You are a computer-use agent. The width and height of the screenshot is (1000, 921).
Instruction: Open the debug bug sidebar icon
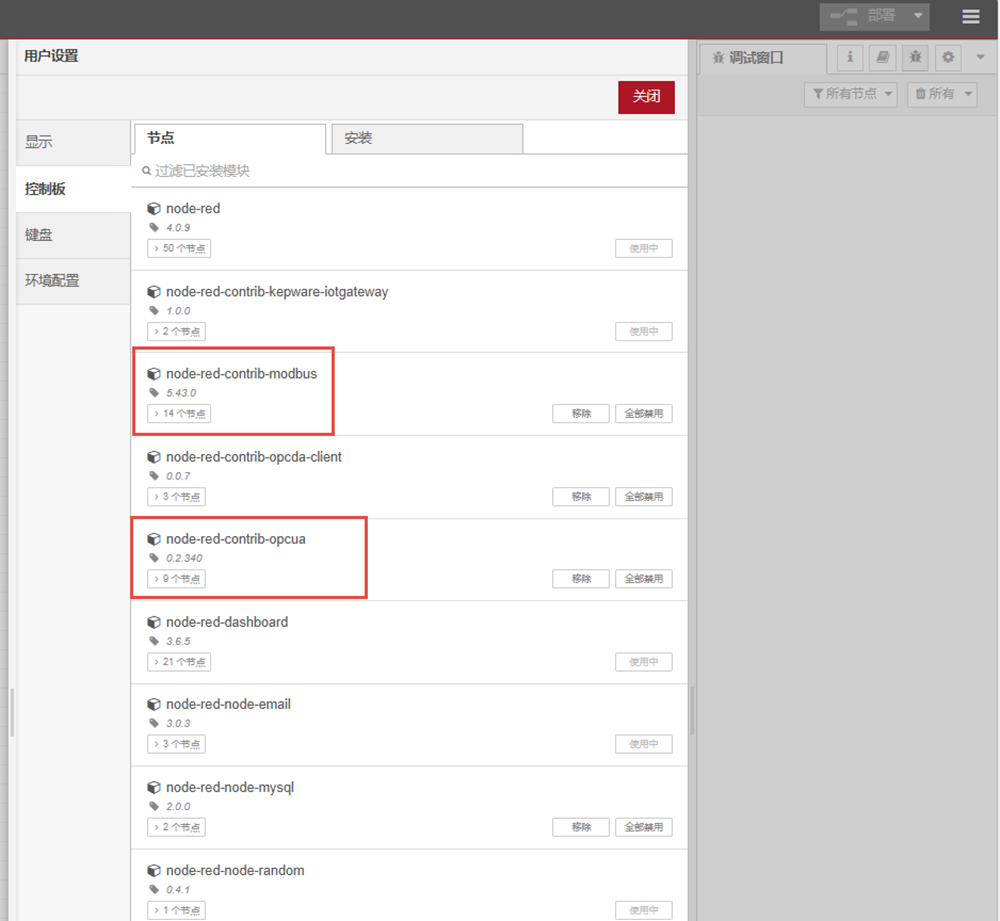[915, 57]
